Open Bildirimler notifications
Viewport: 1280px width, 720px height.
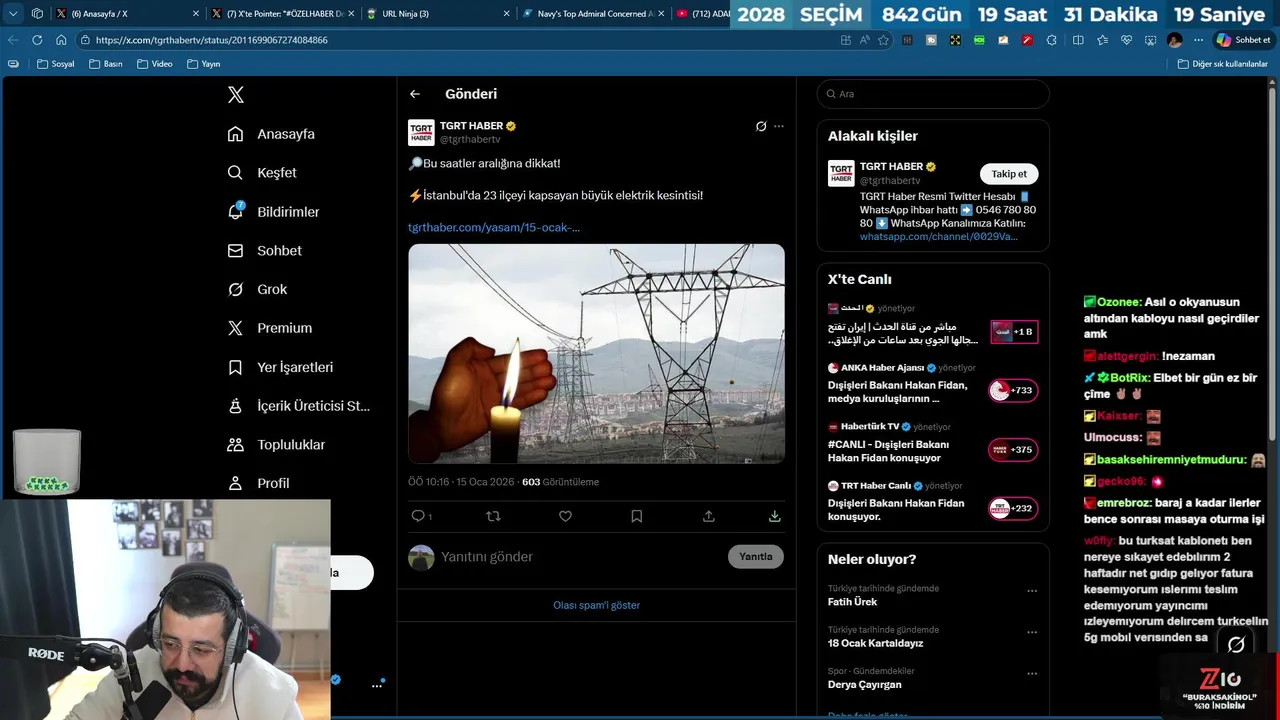coord(273,212)
